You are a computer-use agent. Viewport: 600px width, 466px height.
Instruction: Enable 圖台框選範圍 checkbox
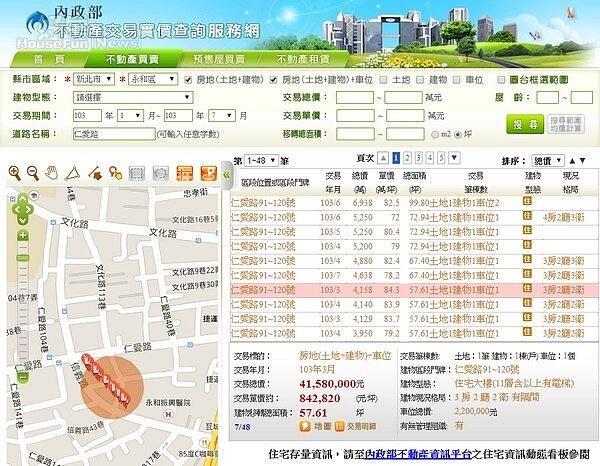501,80
